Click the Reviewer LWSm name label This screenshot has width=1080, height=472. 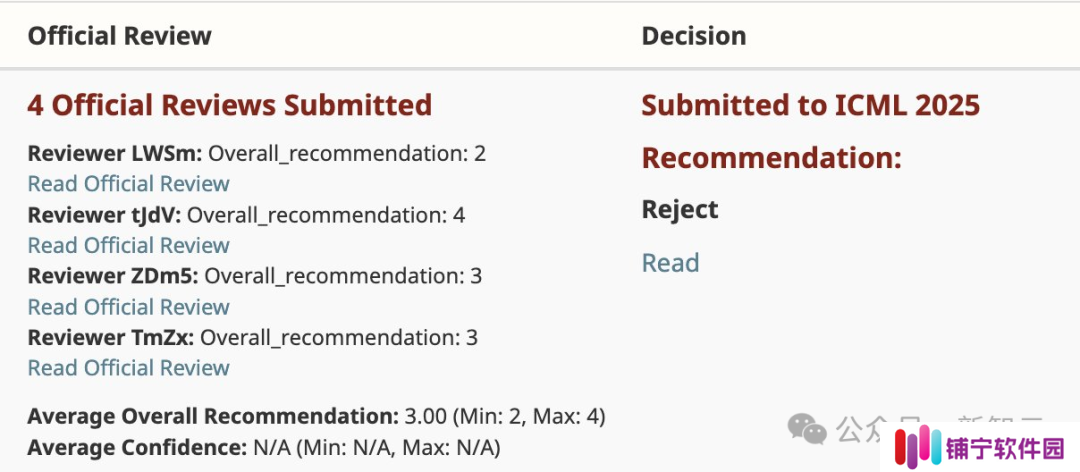115,154
